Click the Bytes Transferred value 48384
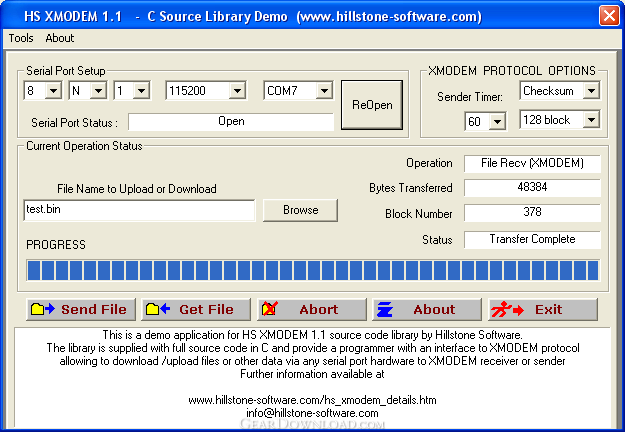 pyautogui.click(x=532, y=187)
